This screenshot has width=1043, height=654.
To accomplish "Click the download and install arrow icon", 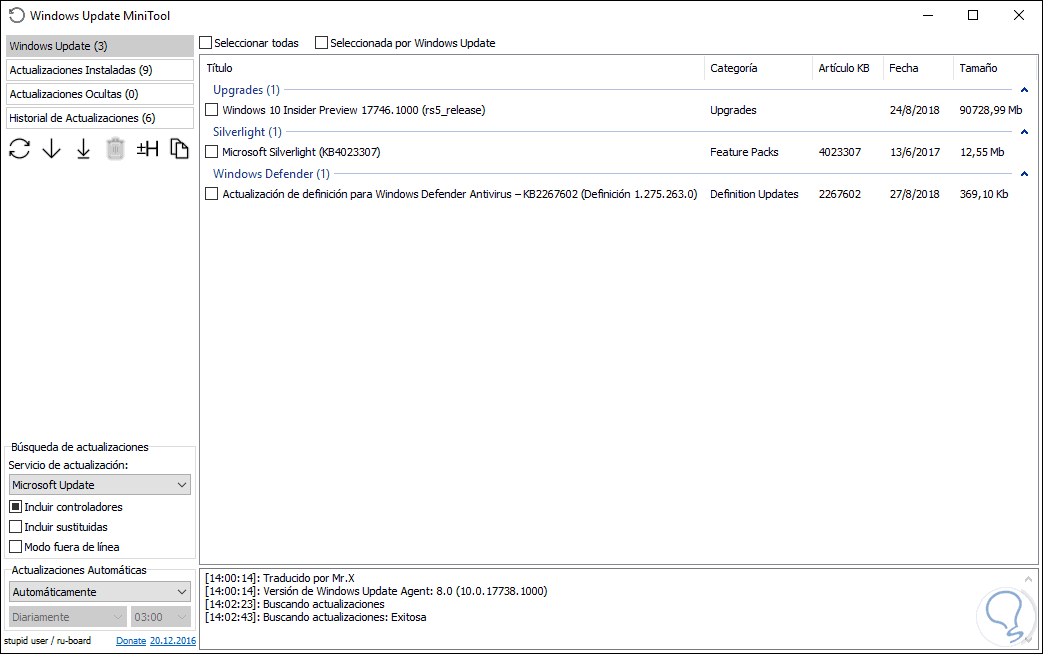I will [x=83, y=148].
